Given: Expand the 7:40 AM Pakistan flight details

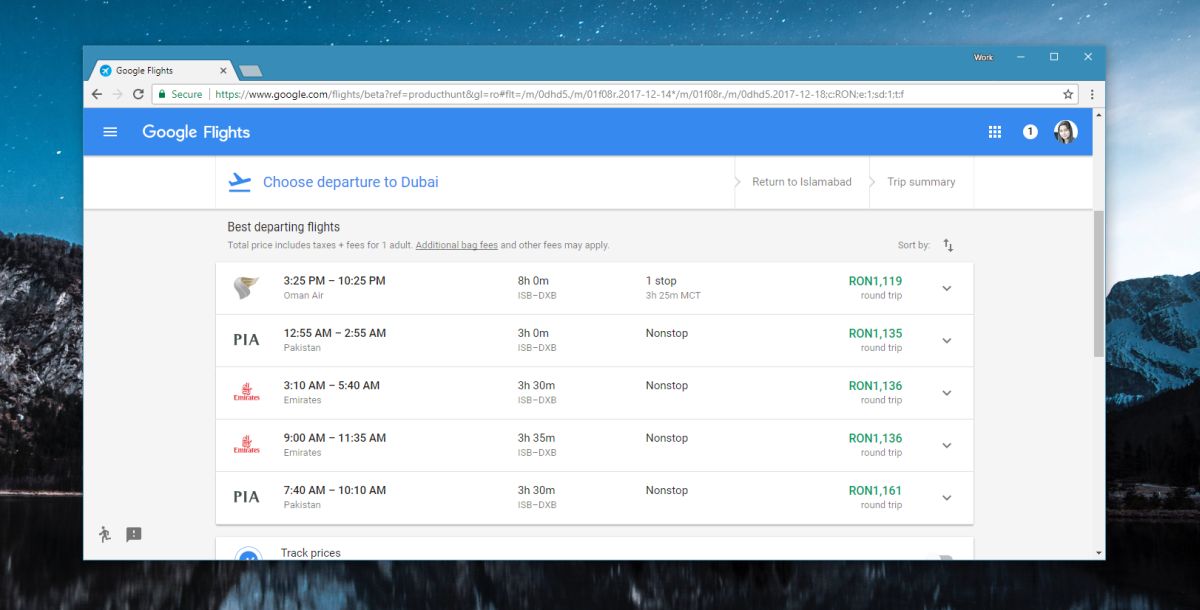Looking at the screenshot, I should tap(947, 498).
